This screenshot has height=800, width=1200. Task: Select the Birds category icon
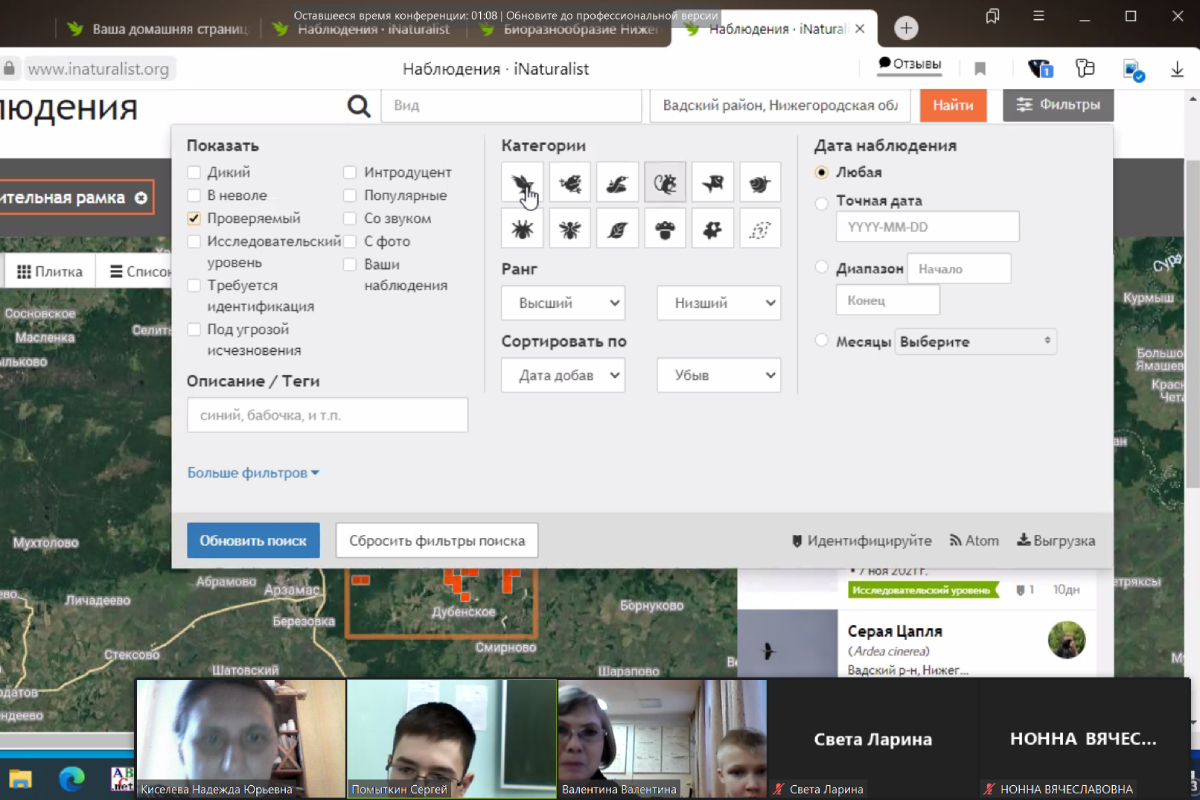522,182
